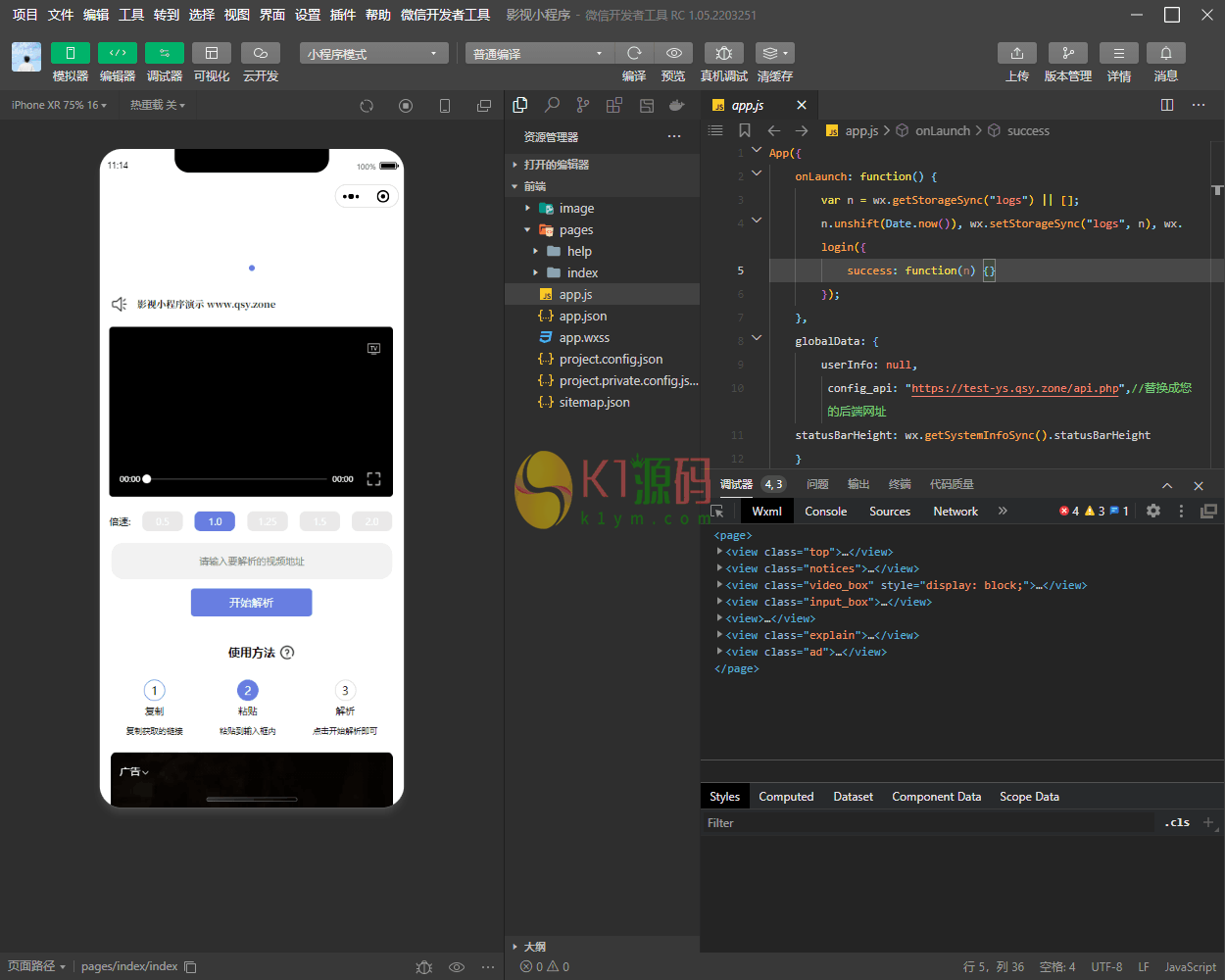The width and height of the screenshot is (1225, 980).
Task: Open the mini program mode dropdown
Action: pos(373,54)
